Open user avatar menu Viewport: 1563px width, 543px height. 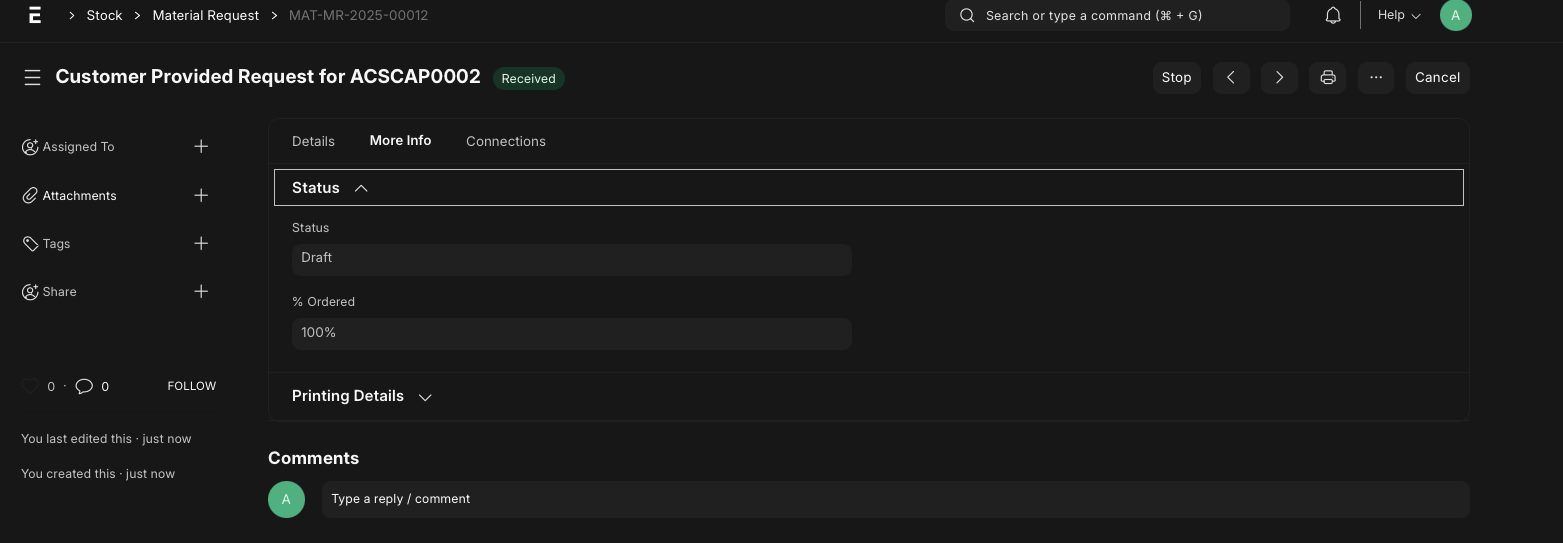(1455, 15)
